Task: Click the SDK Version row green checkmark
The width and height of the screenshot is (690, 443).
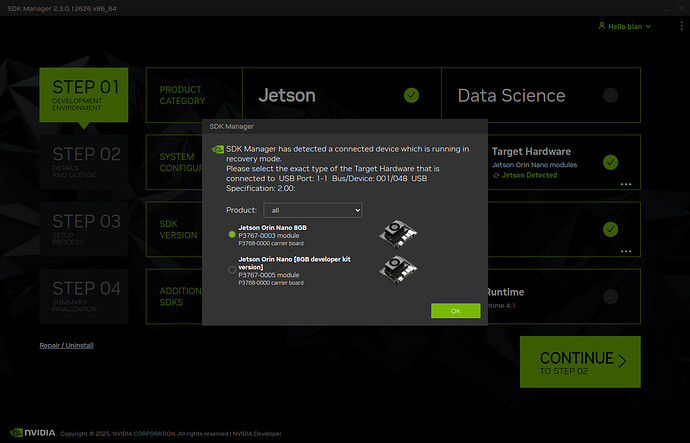Action: coord(610,229)
